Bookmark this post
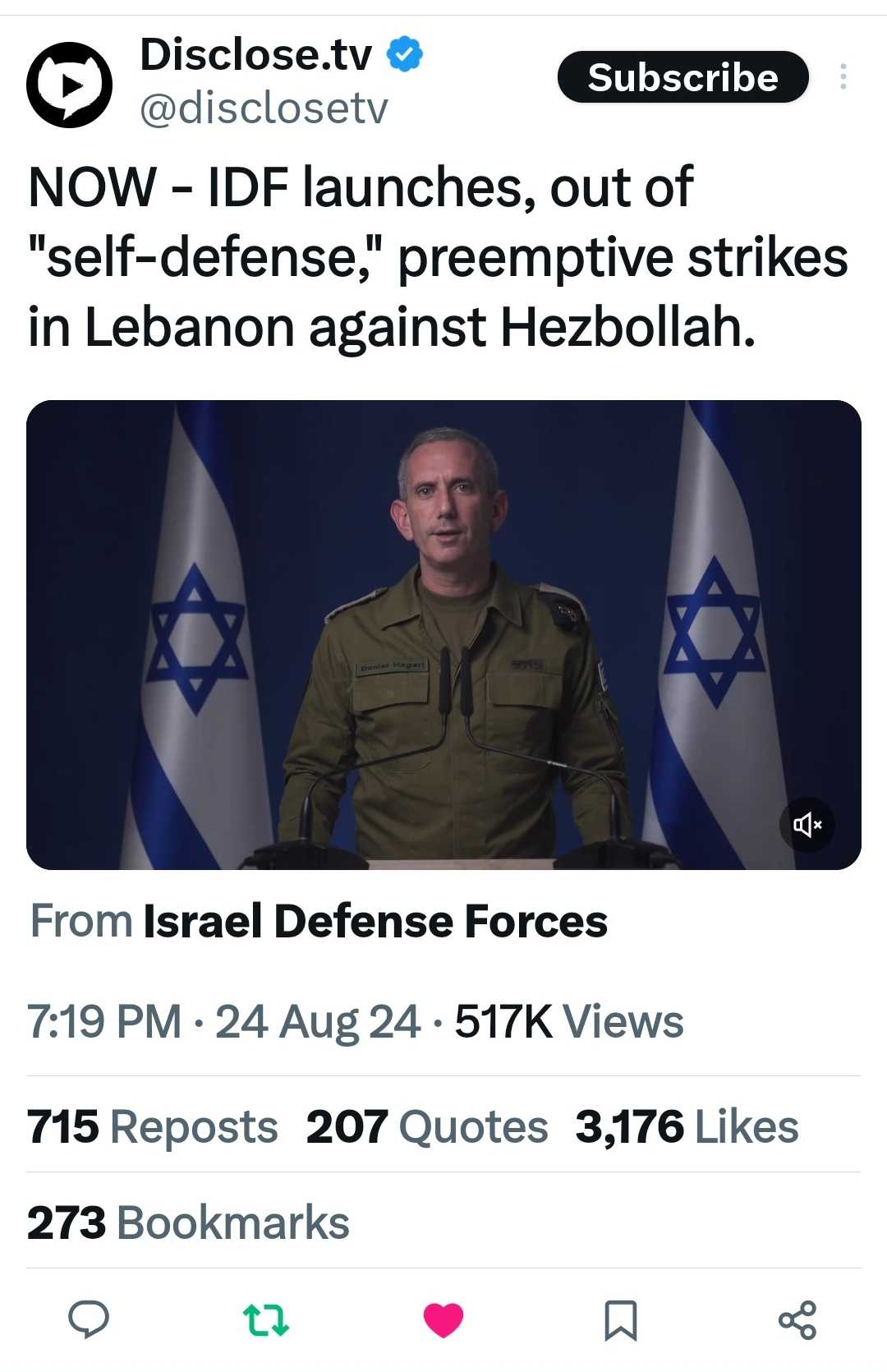The width and height of the screenshot is (887, 1372). [x=620, y=1319]
